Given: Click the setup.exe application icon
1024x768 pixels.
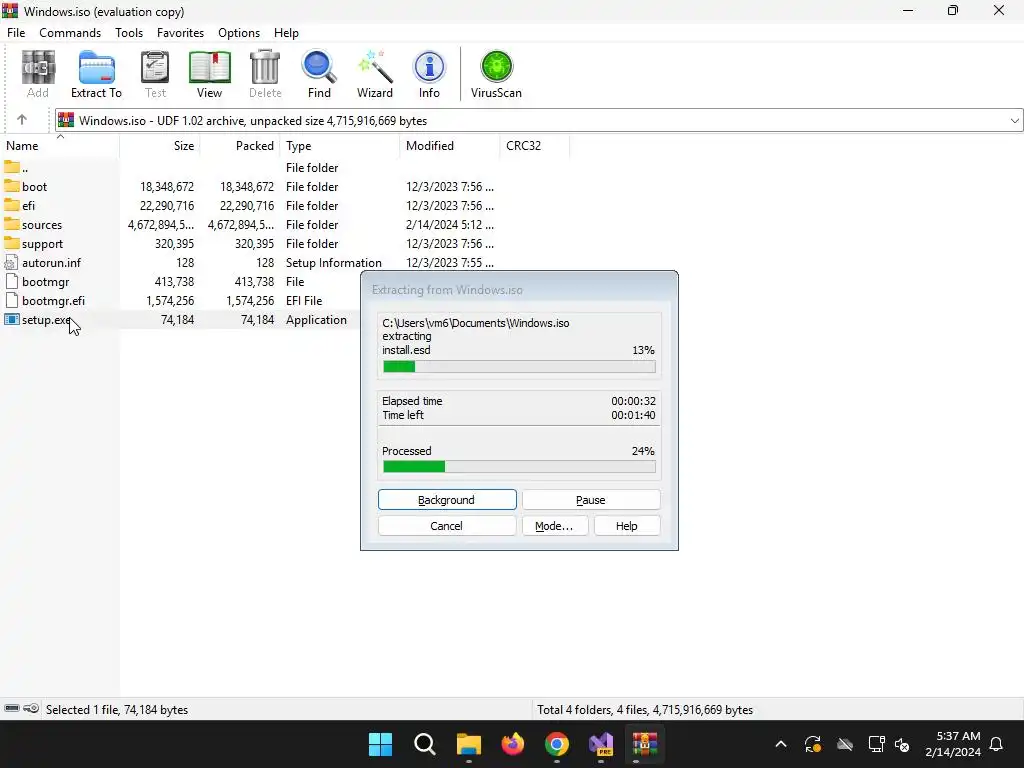Looking at the screenshot, I should tap(12, 319).
